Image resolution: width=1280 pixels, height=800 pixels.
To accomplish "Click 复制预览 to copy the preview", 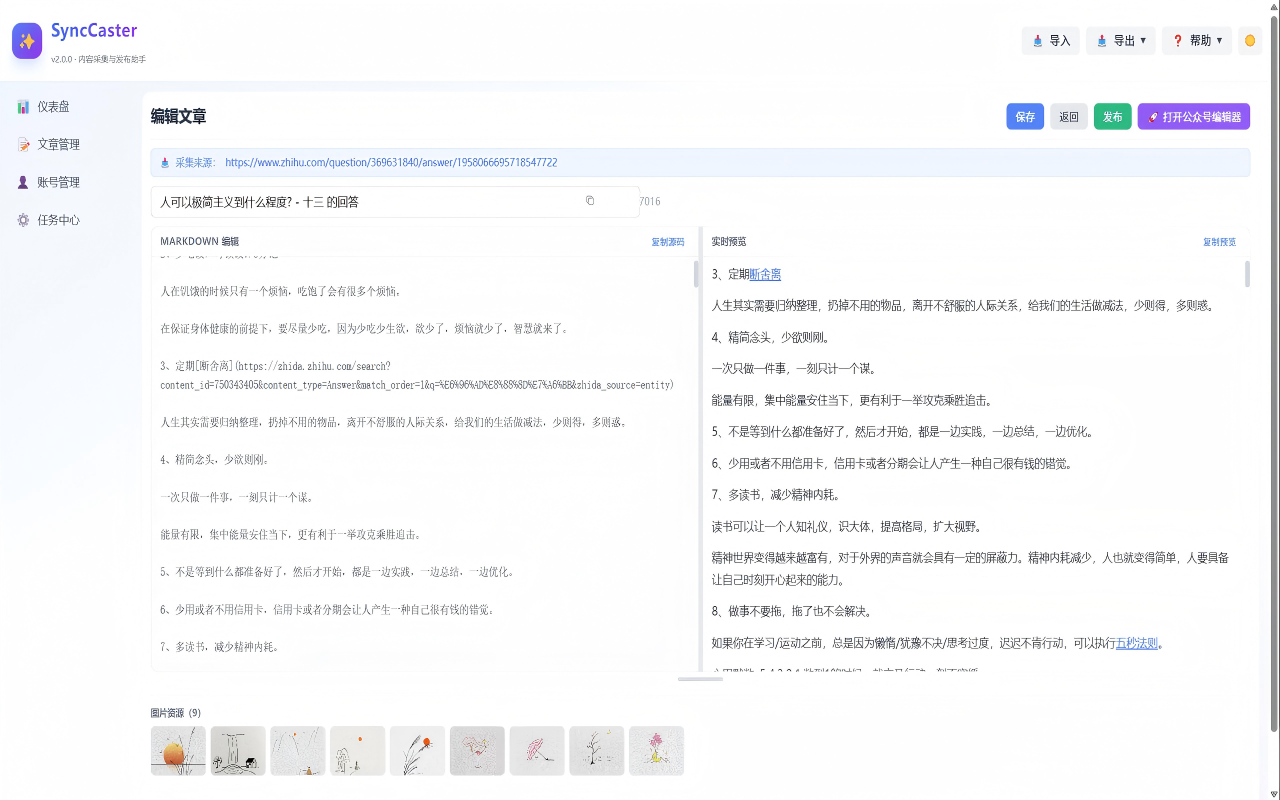I will click(1219, 241).
